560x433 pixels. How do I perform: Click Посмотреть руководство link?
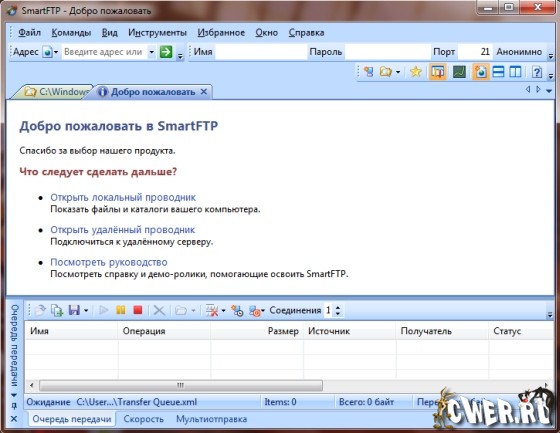coord(109,262)
